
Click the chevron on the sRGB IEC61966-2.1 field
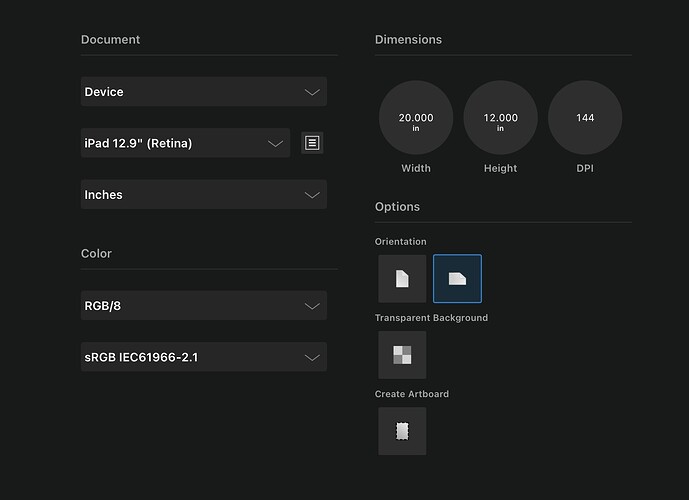coord(312,357)
